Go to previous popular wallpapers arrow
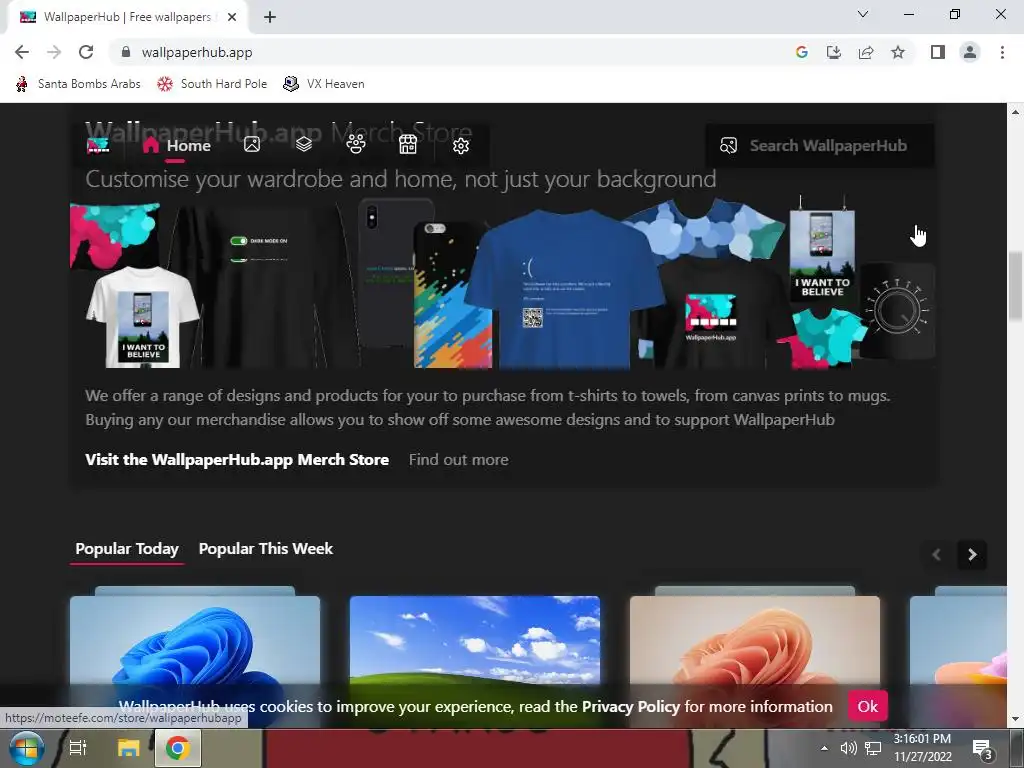 (936, 554)
